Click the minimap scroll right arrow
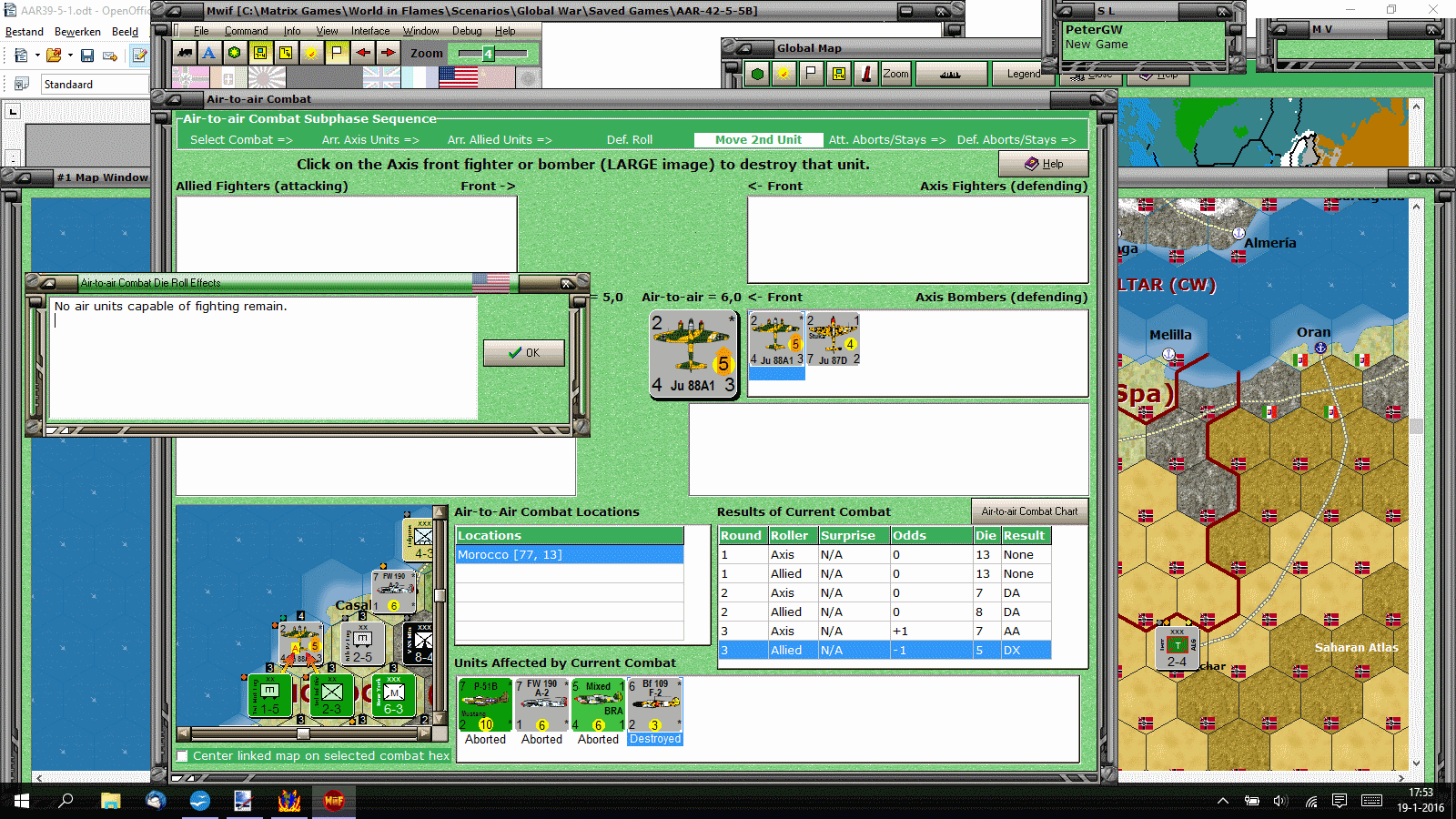This screenshot has height=819, width=1456. tap(424, 733)
